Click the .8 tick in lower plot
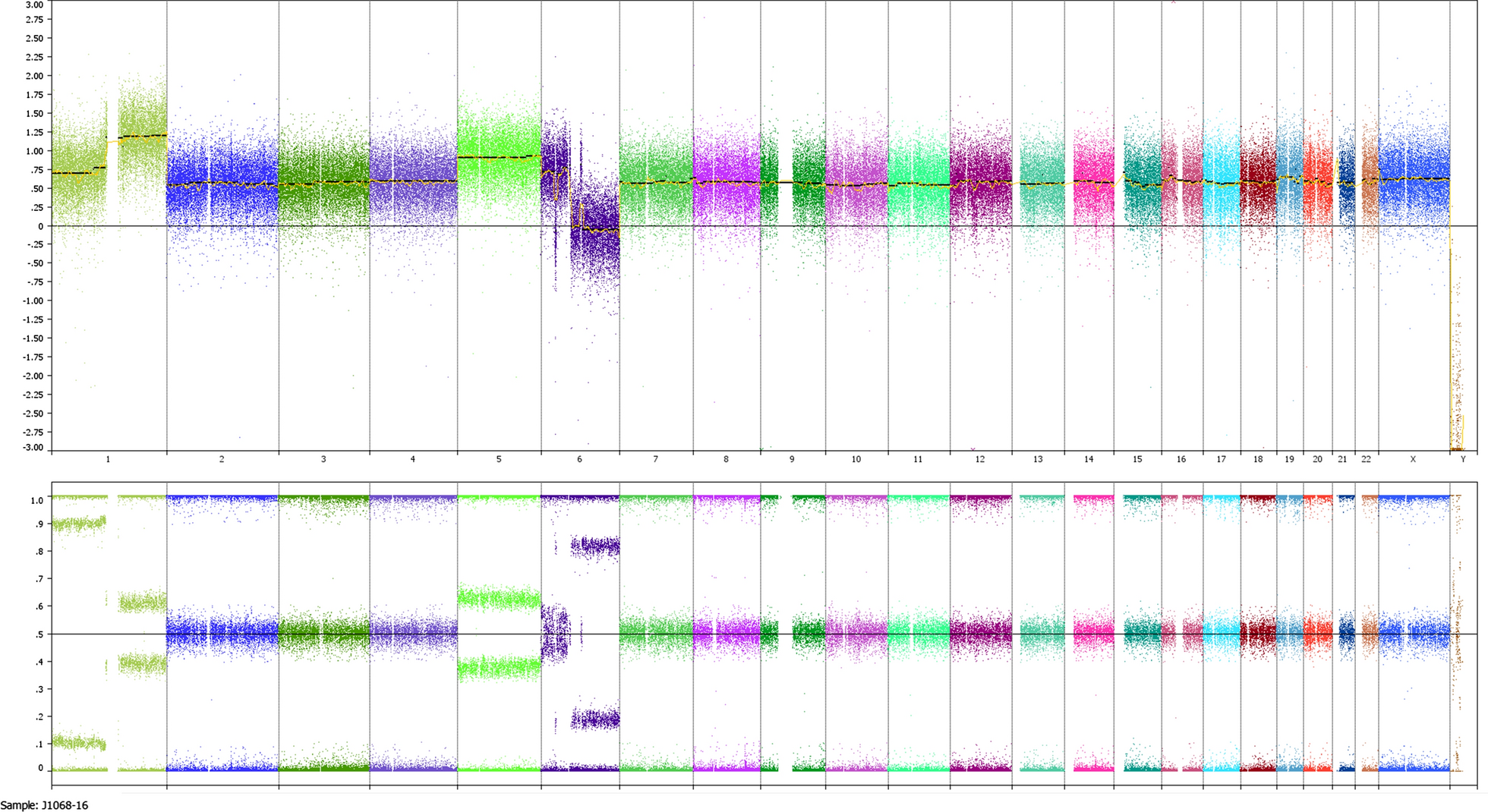 tap(39, 552)
